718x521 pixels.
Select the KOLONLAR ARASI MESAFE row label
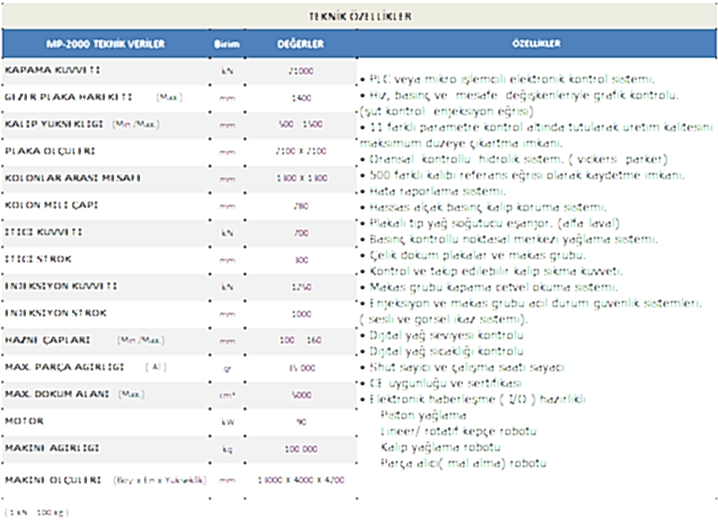(x=73, y=177)
